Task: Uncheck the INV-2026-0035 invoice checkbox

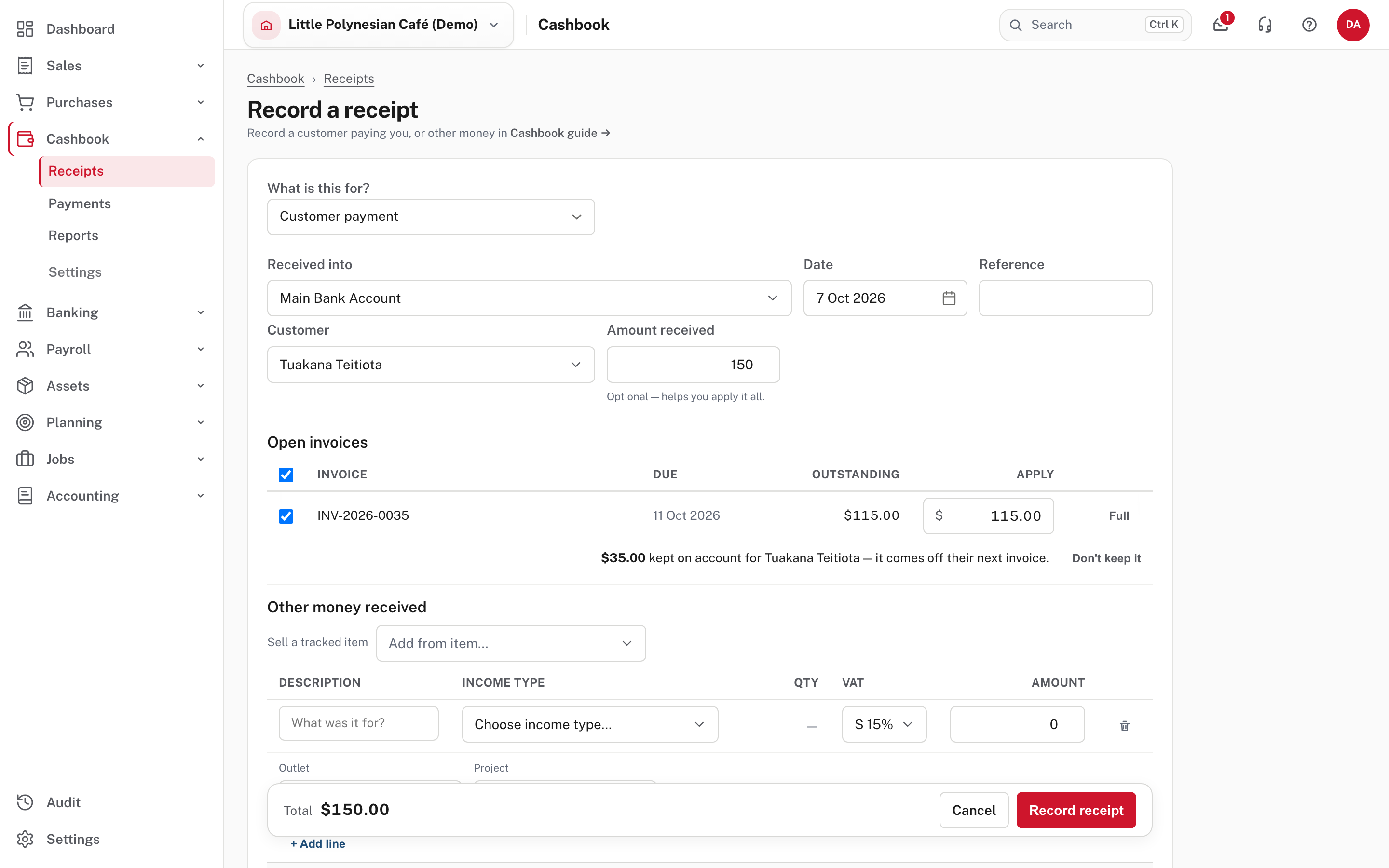Action: [286, 516]
